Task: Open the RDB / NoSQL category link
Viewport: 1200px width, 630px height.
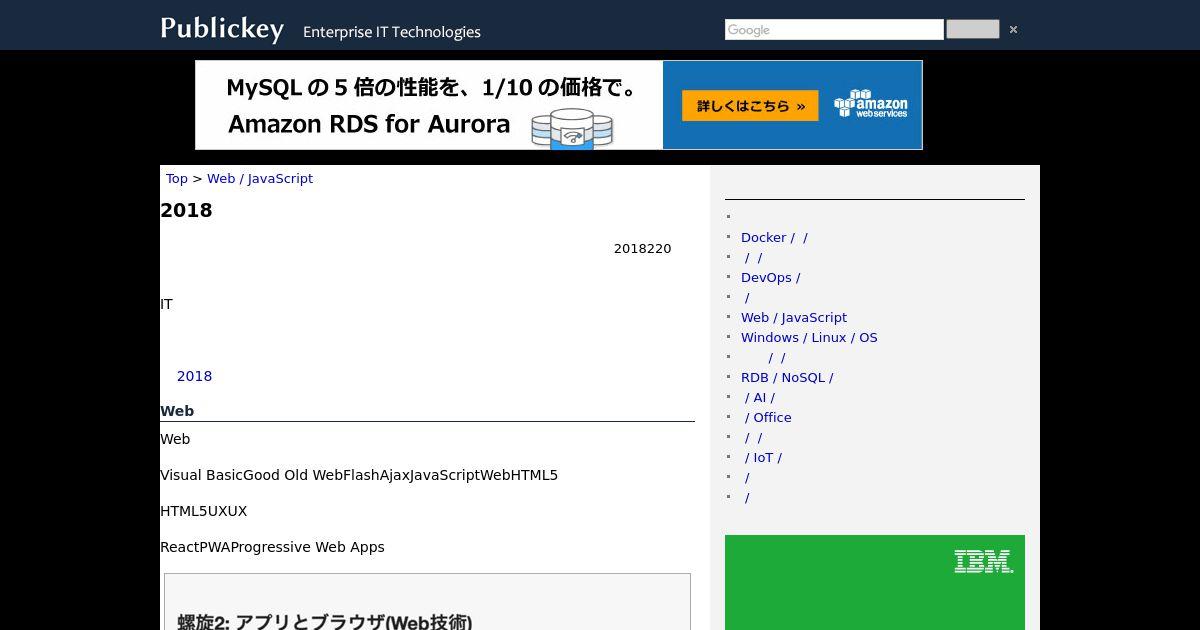Action: (787, 377)
